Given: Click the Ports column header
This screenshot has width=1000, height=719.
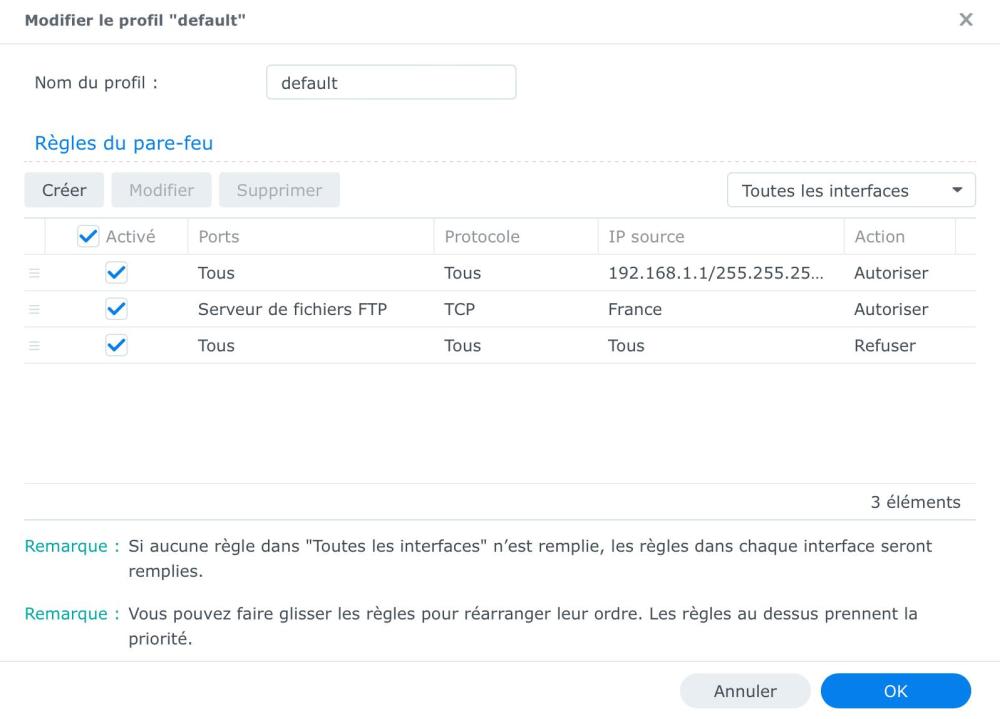Looking at the screenshot, I should (311, 237).
